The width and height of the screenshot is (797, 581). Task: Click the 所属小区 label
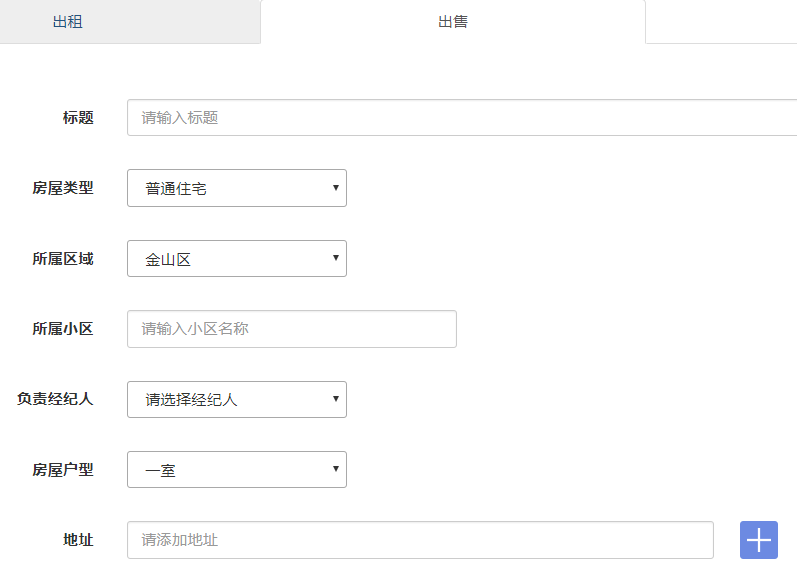(63, 329)
